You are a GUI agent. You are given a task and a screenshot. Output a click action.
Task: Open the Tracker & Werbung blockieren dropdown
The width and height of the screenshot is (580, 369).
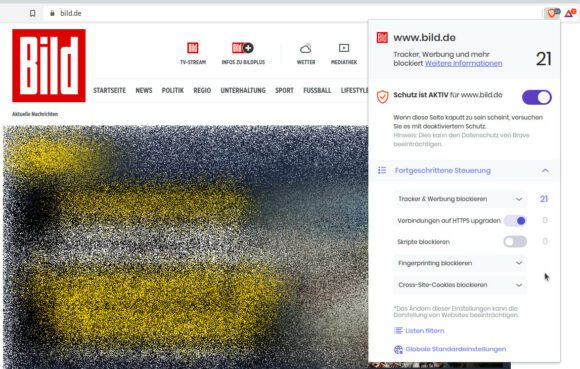[x=460, y=199]
